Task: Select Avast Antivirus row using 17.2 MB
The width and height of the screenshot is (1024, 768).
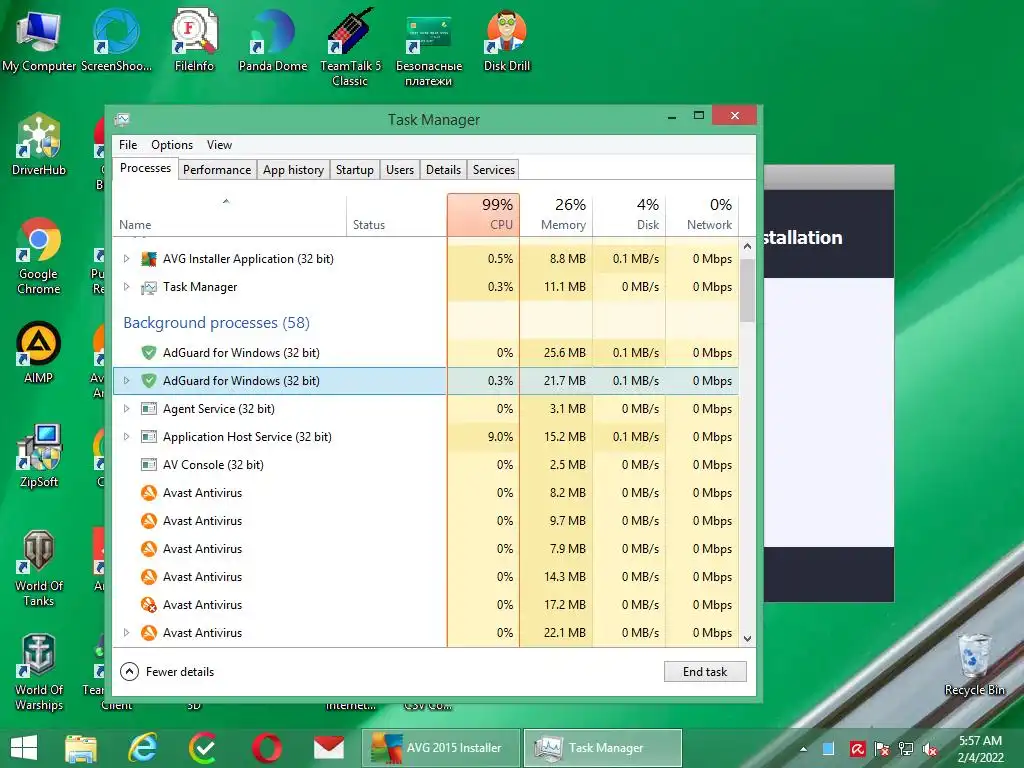Action: 426,605
